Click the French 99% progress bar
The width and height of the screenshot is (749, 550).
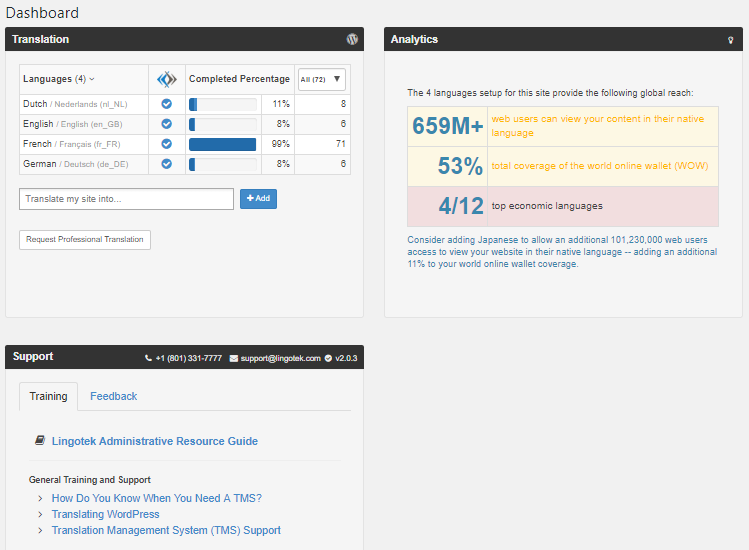tap(223, 144)
